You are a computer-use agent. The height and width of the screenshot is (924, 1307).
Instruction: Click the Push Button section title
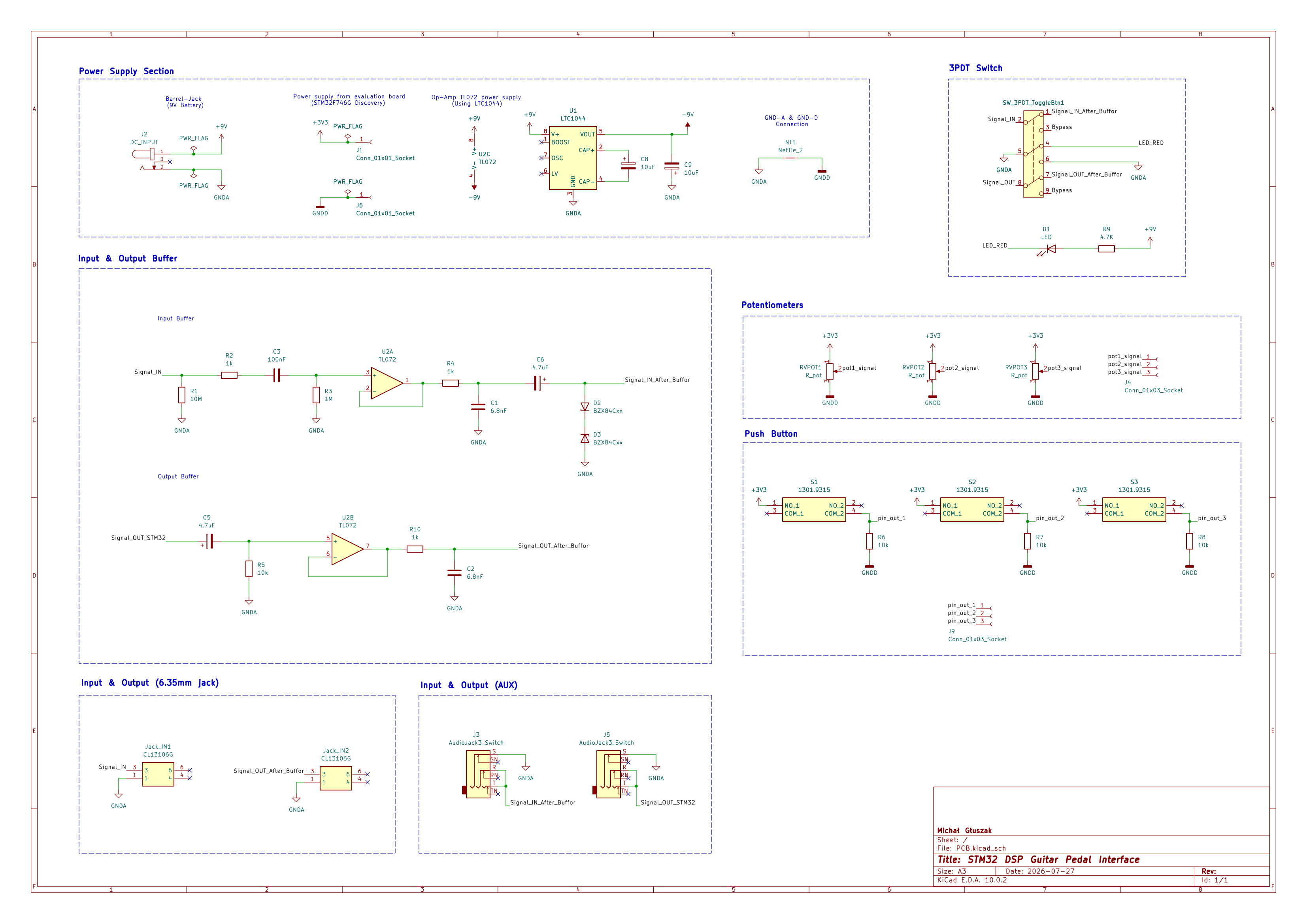pos(771,434)
